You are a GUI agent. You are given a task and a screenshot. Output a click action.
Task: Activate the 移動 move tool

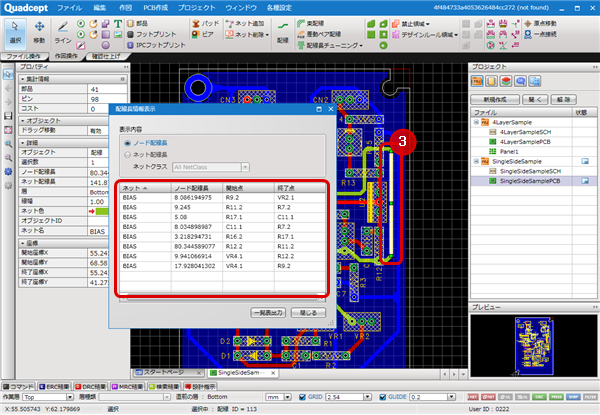[39, 33]
